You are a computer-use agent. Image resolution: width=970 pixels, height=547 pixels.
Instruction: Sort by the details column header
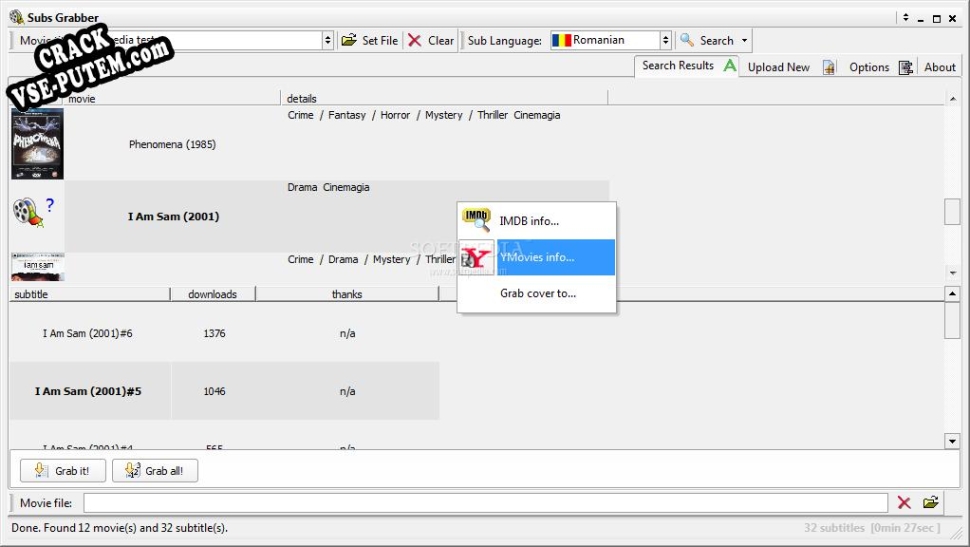coord(444,98)
